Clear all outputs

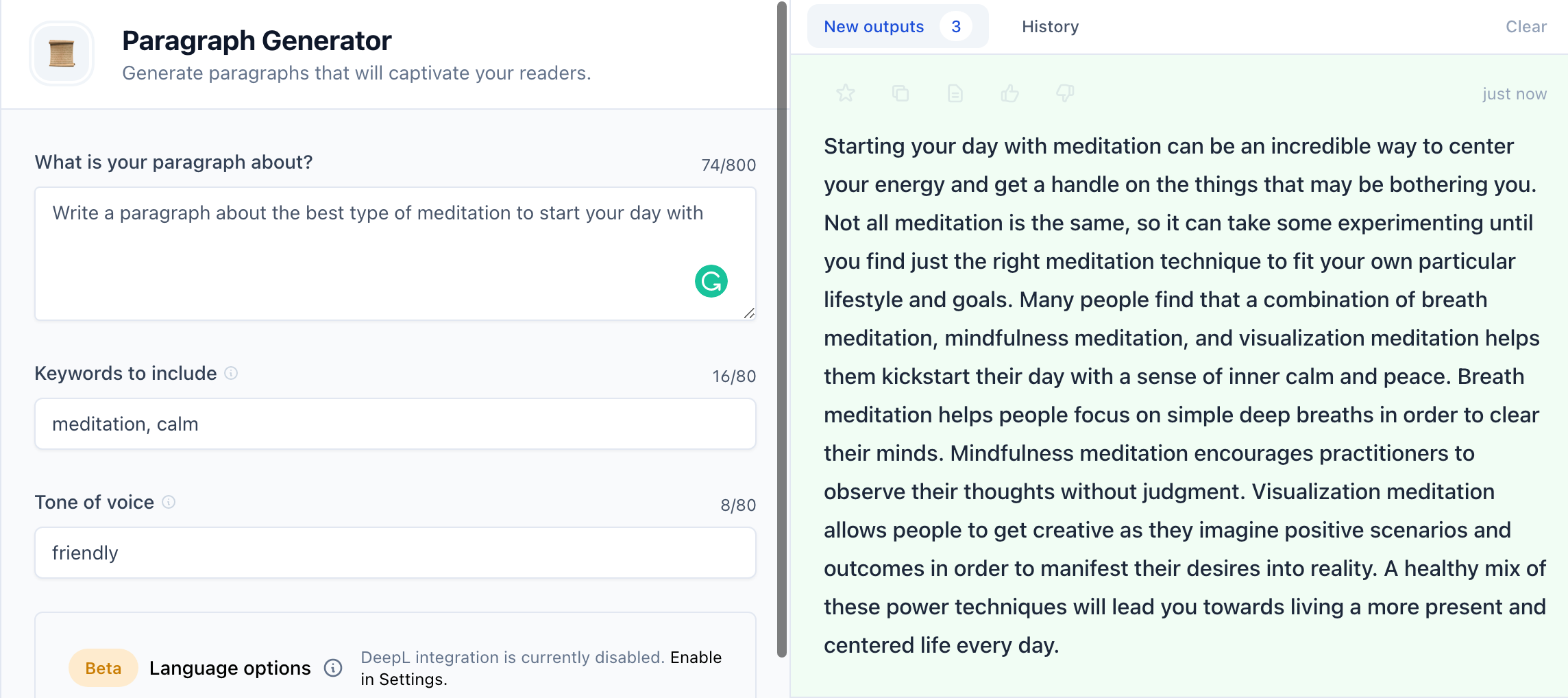[x=1526, y=27]
